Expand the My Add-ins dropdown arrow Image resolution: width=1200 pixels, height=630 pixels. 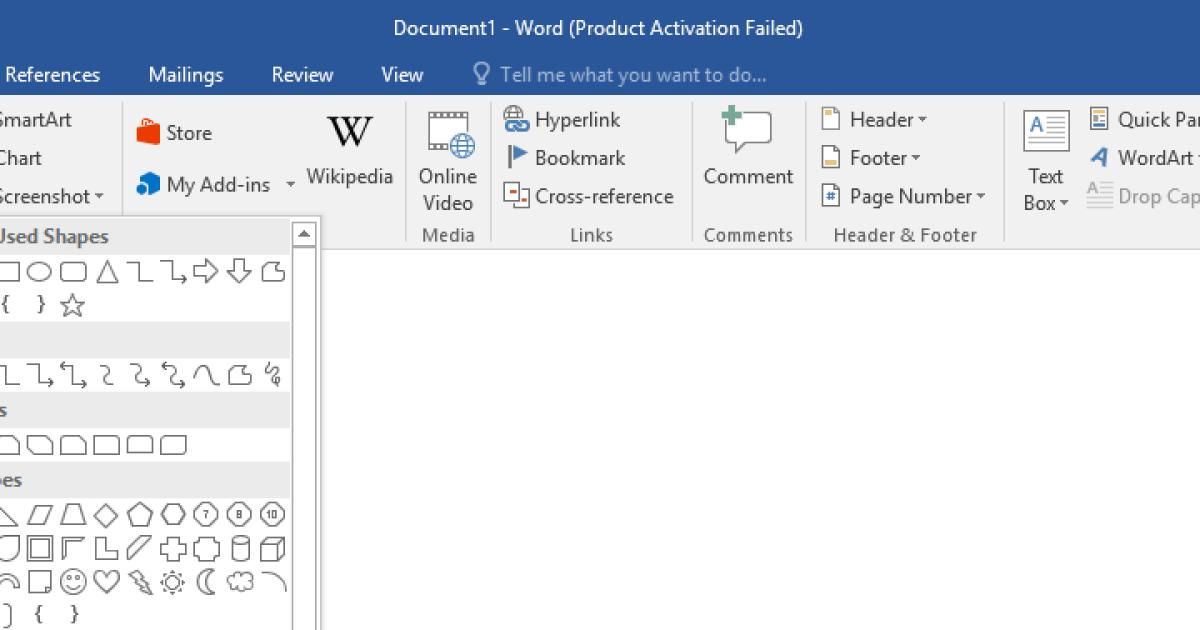(x=291, y=185)
